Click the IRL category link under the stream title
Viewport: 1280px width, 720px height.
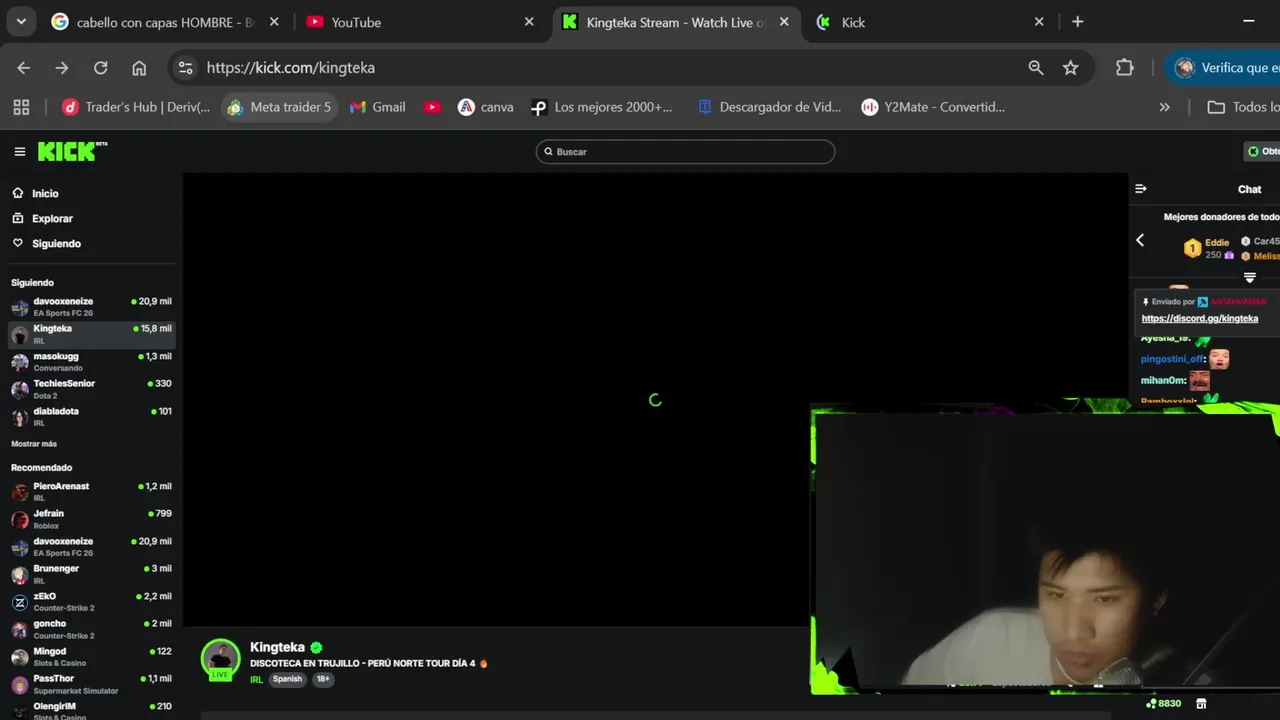tap(257, 679)
